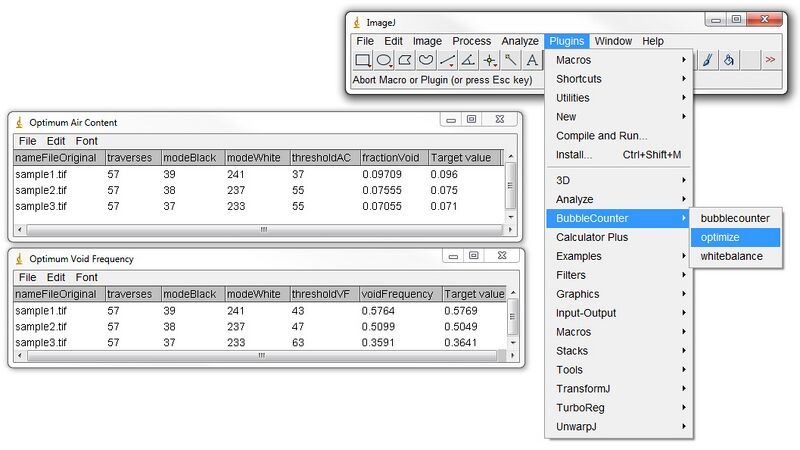Image resolution: width=800 pixels, height=450 pixels.
Task: Expand the Examples submenu
Action: coord(618,256)
